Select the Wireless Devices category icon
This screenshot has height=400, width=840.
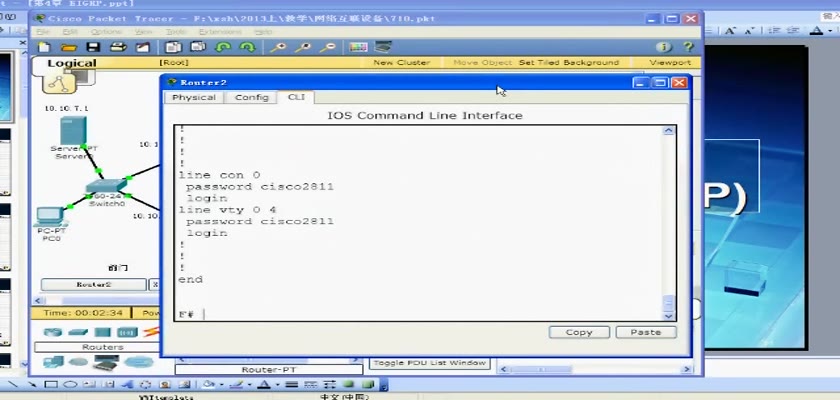(128, 332)
